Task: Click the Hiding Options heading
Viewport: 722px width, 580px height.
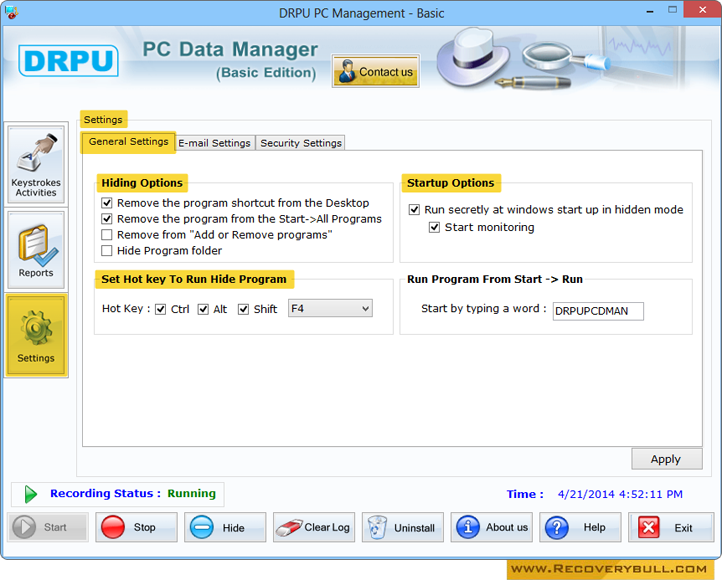Action: [x=142, y=183]
